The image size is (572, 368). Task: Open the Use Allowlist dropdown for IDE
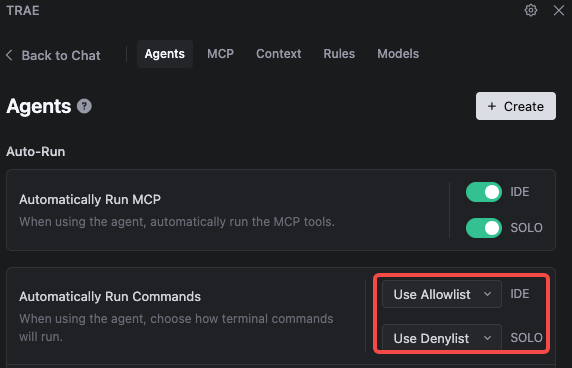point(442,294)
